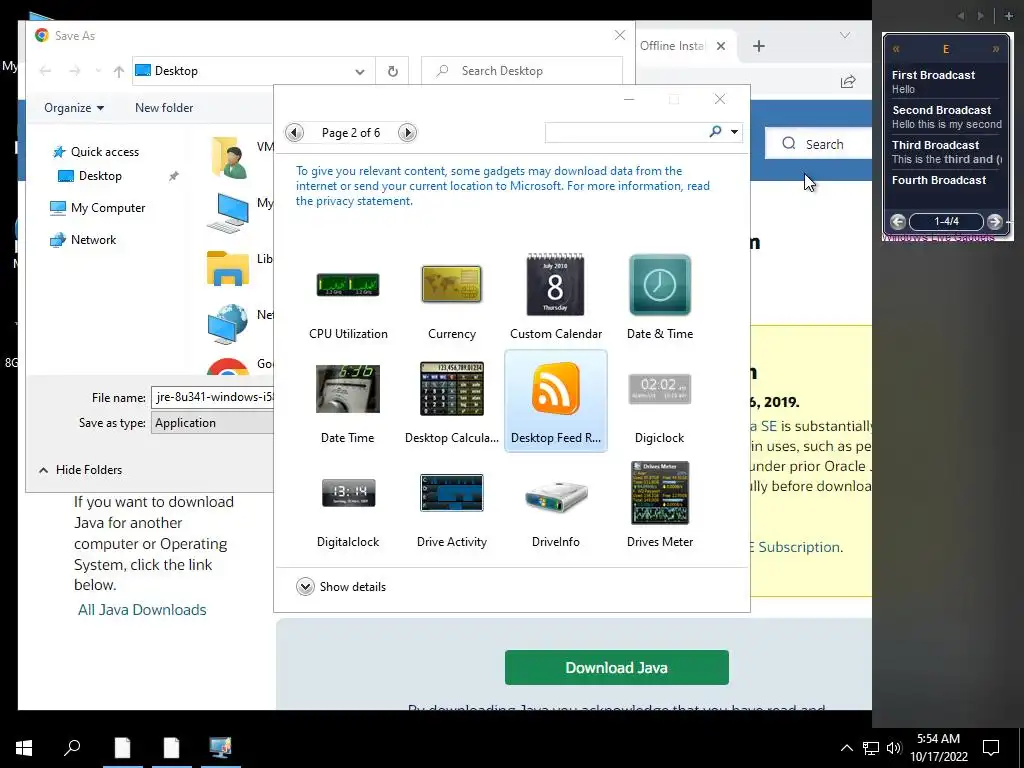Click the taskbar volume icon
The image size is (1024, 768).
[x=894, y=748]
